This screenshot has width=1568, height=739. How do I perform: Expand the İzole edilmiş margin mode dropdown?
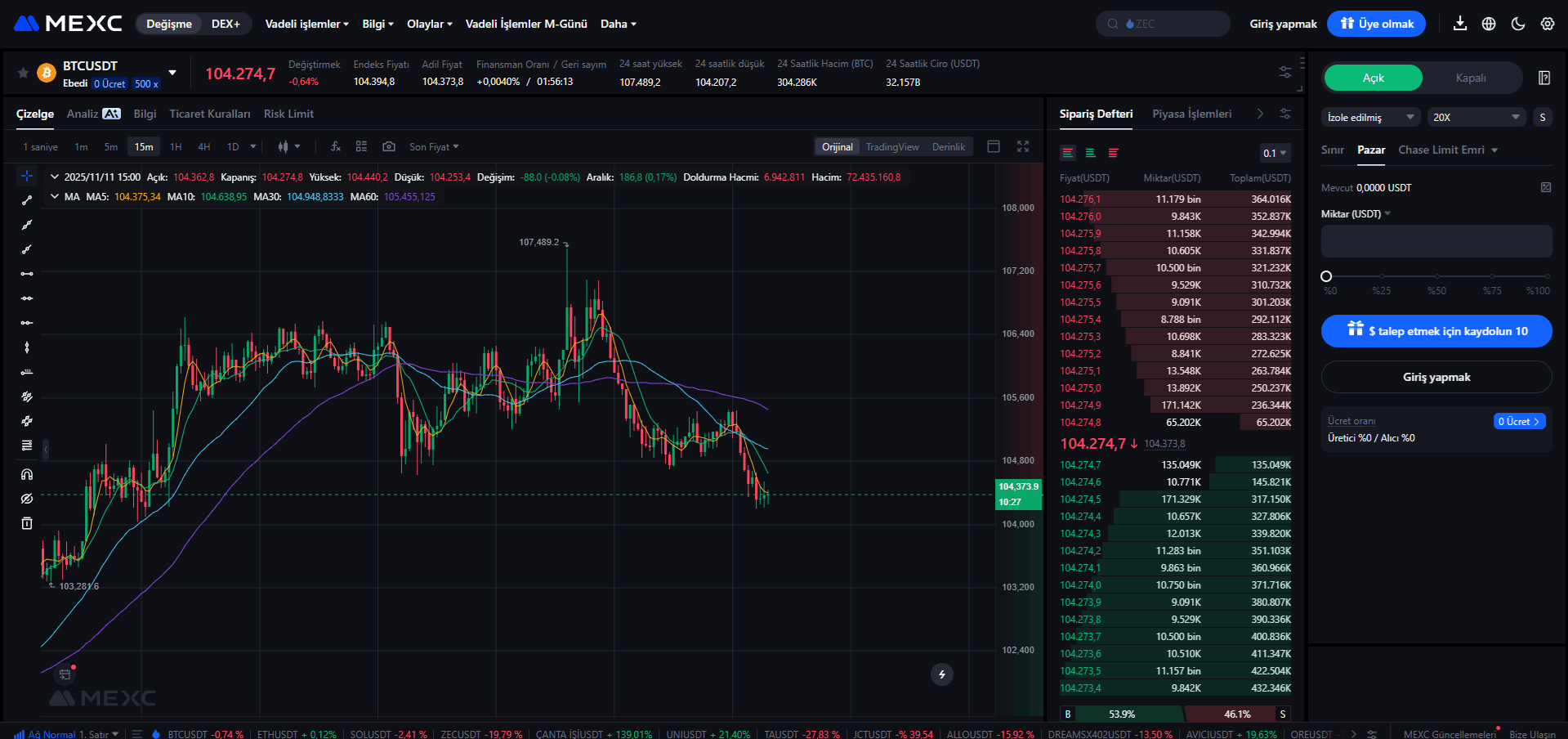coord(1370,117)
